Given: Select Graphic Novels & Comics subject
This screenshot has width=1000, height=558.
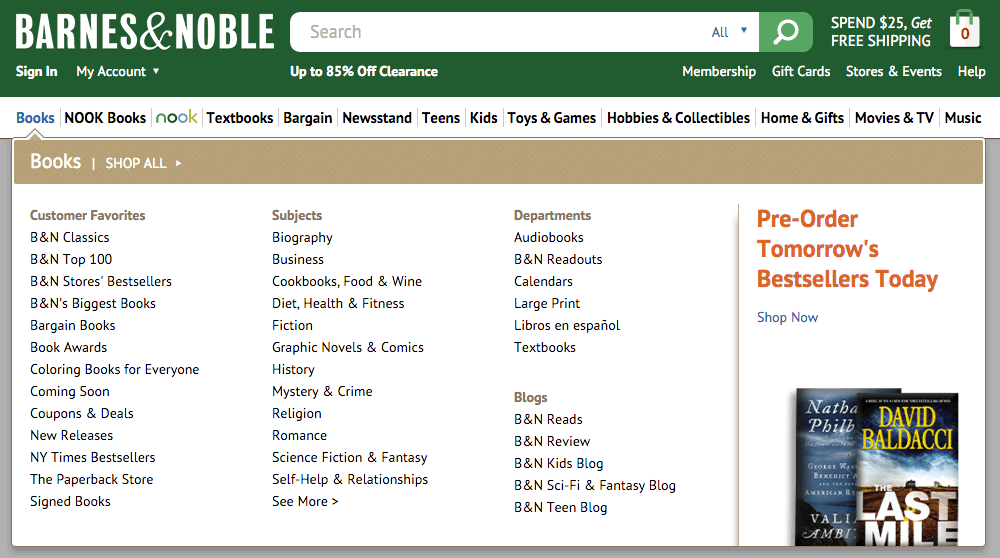Looking at the screenshot, I should coord(348,347).
